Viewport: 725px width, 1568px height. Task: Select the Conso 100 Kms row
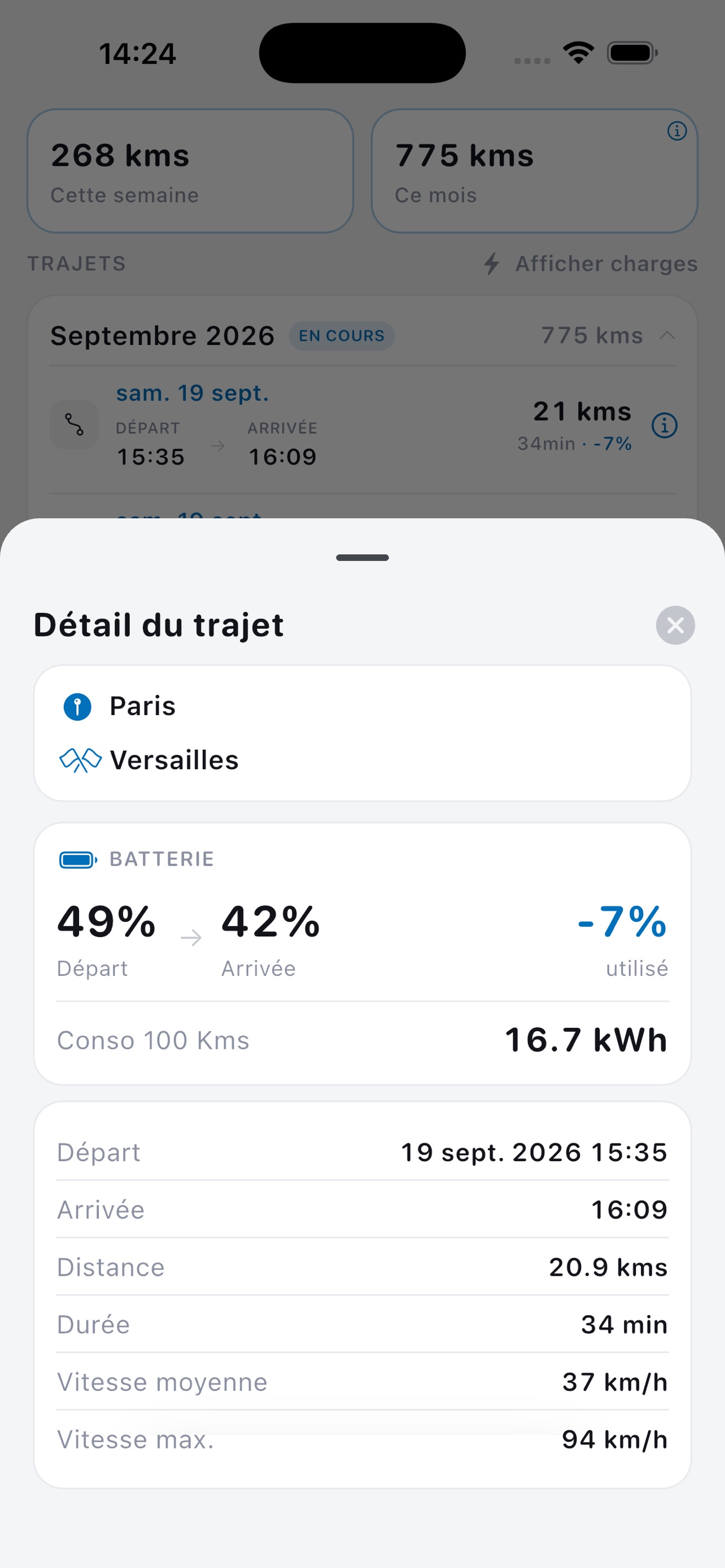pyautogui.click(x=362, y=1040)
